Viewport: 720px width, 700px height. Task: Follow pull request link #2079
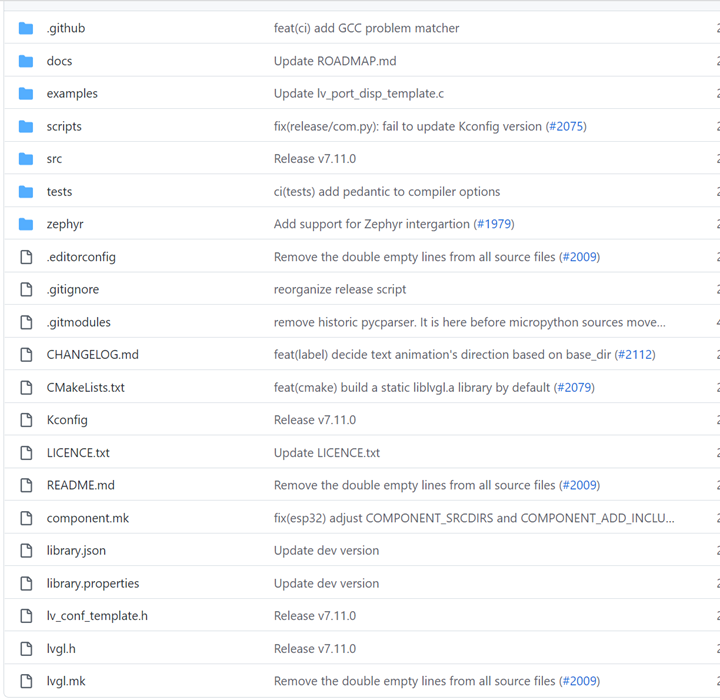pos(574,387)
